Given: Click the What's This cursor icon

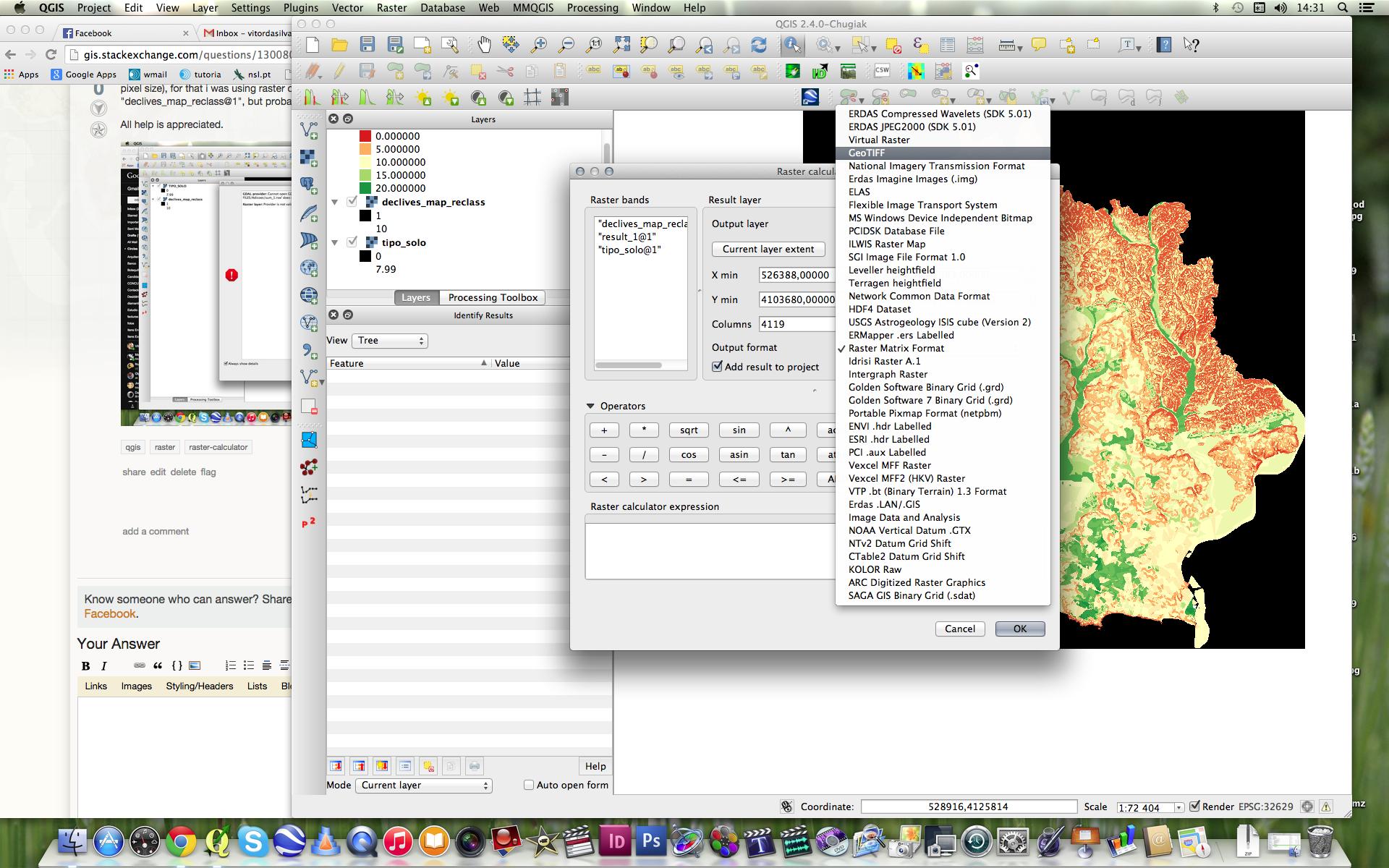Looking at the screenshot, I should click(1192, 45).
